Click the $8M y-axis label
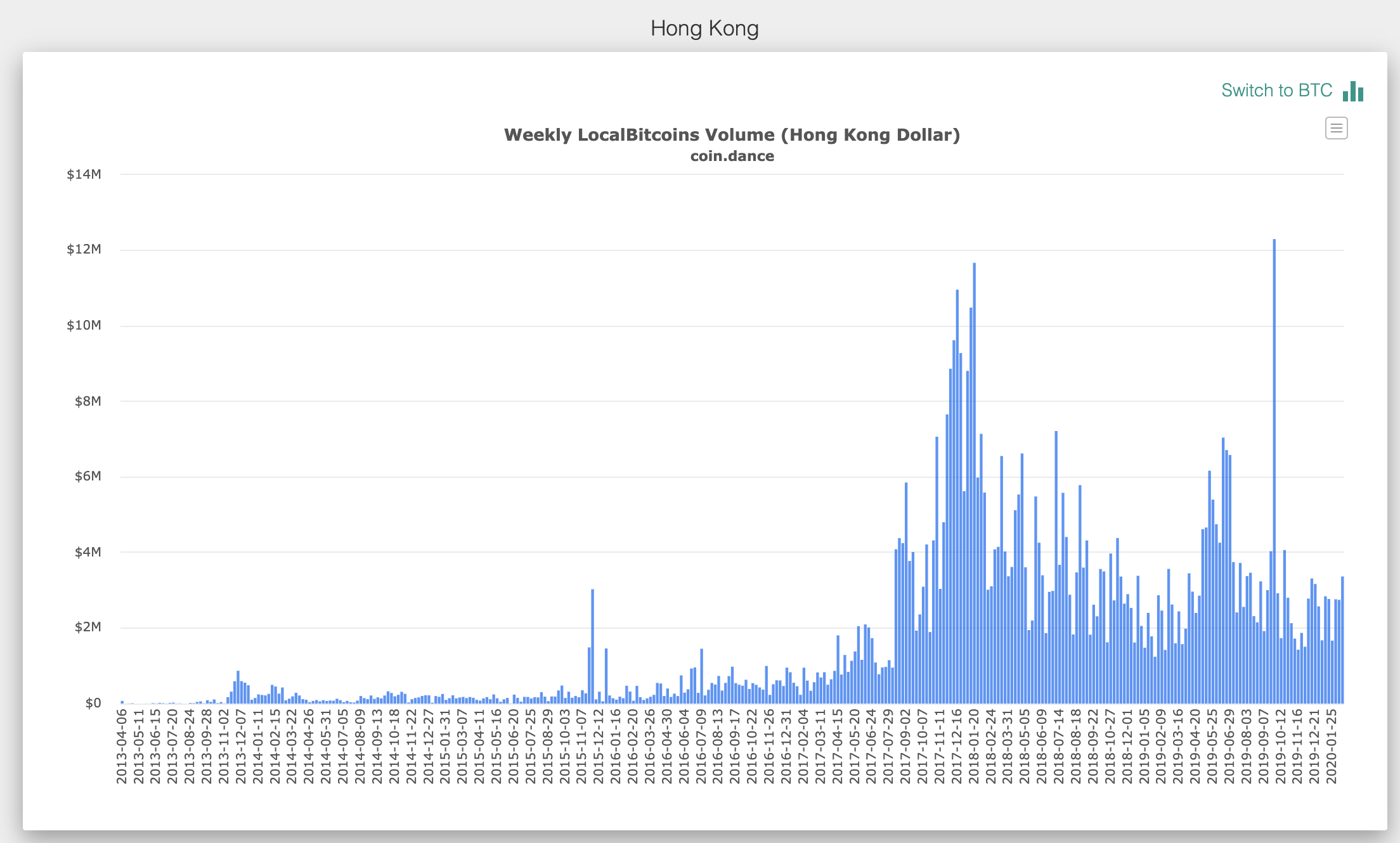This screenshot has width=1400, height=843. [87, 401]
